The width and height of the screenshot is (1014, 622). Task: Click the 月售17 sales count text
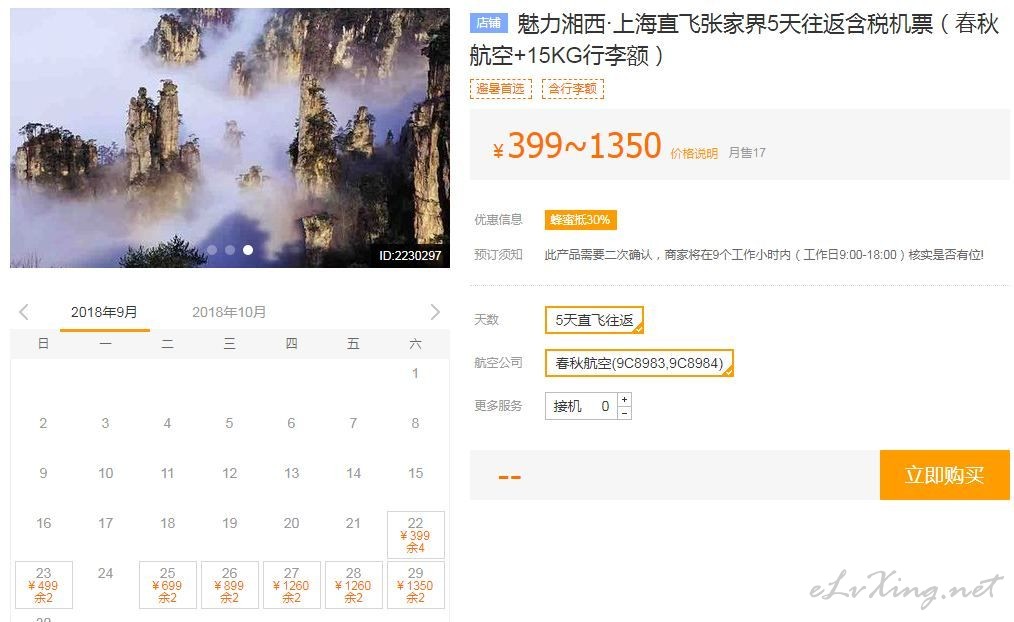point(747,153)
